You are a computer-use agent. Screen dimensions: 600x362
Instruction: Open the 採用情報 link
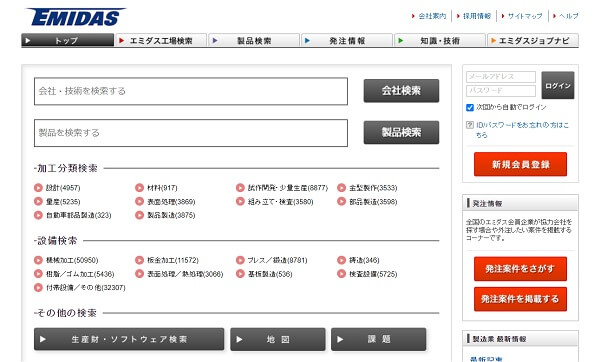click(x=477, y=16)
